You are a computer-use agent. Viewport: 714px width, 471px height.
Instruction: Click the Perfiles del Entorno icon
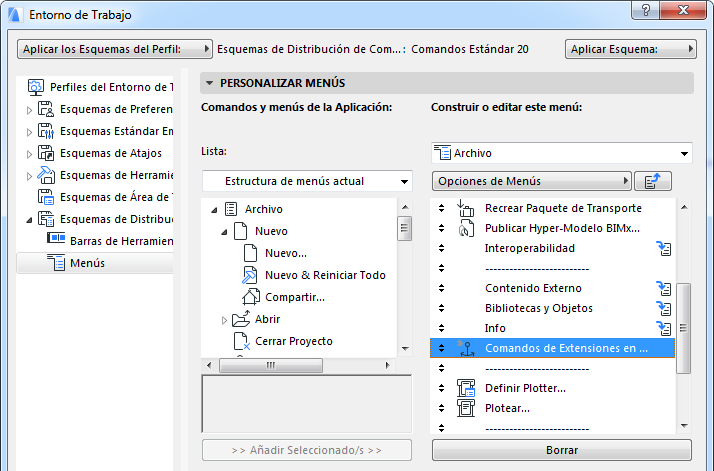pos(35,87)
